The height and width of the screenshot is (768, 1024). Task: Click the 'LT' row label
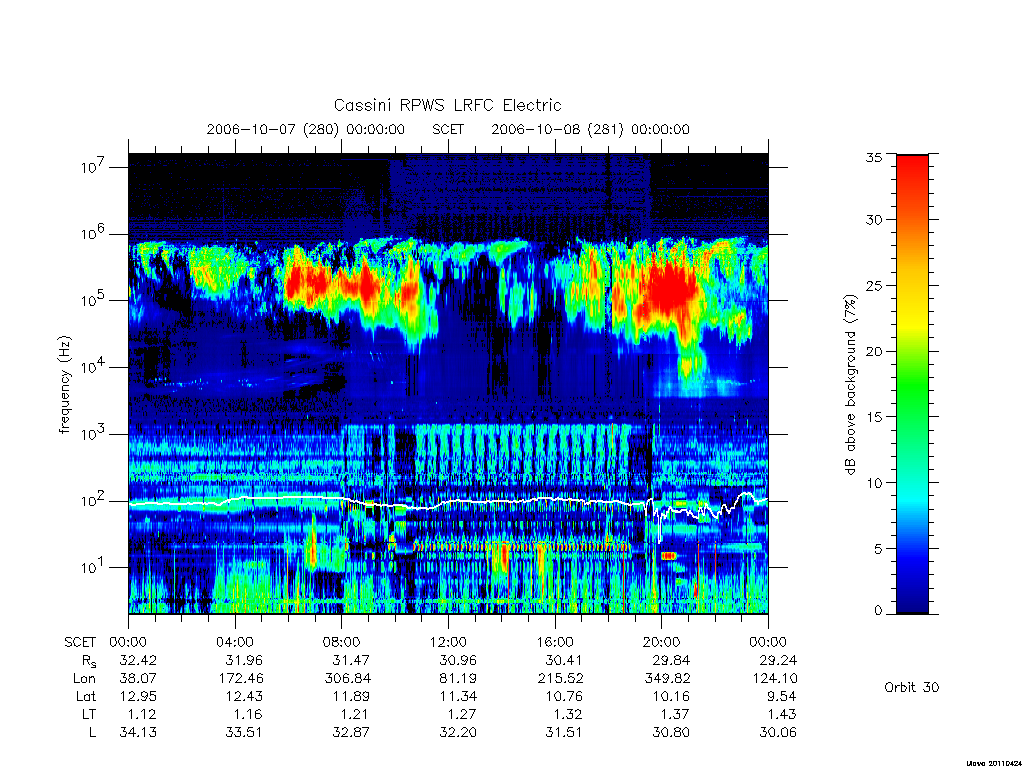tap(89, 714)
